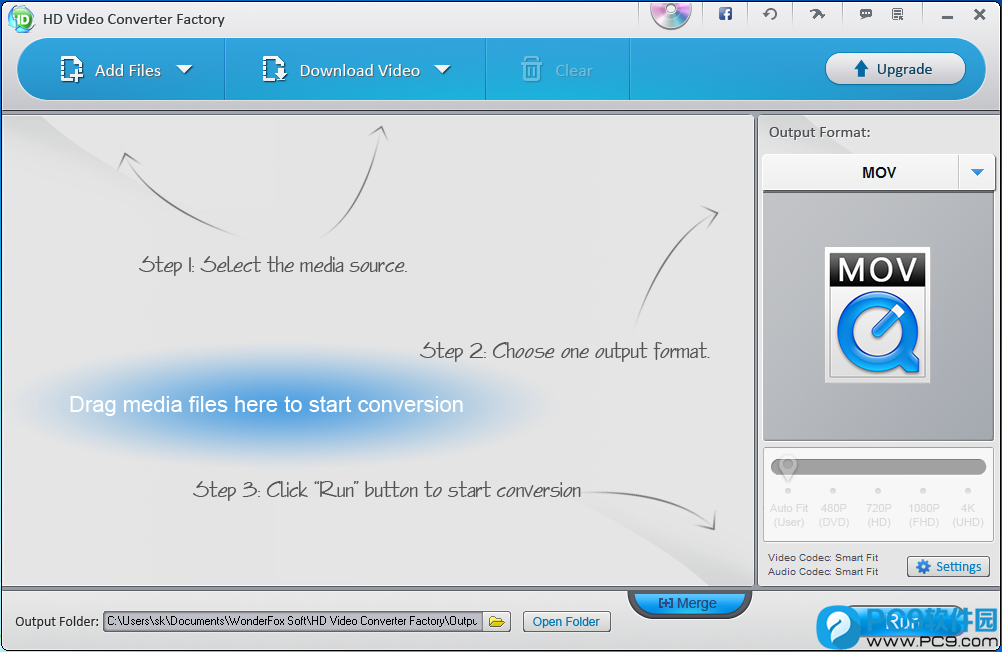Click the HD app logo in title bar

pyautogui.click(x=20, y=18)
